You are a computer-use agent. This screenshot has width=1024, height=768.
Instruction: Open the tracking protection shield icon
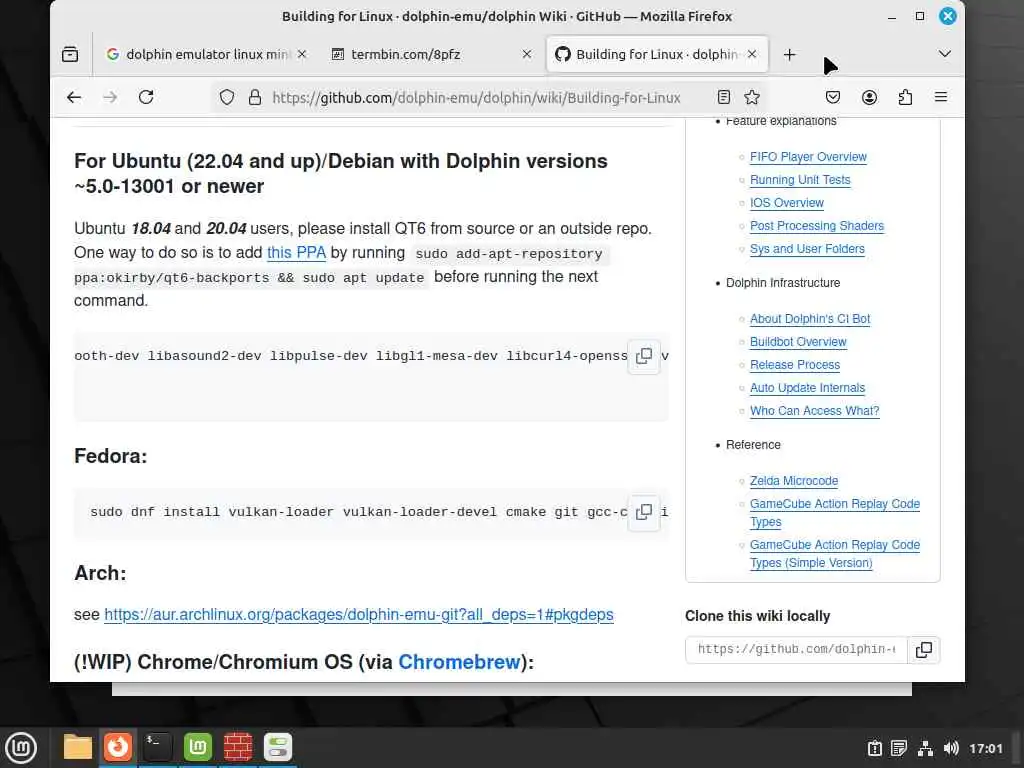click(227, 97)
